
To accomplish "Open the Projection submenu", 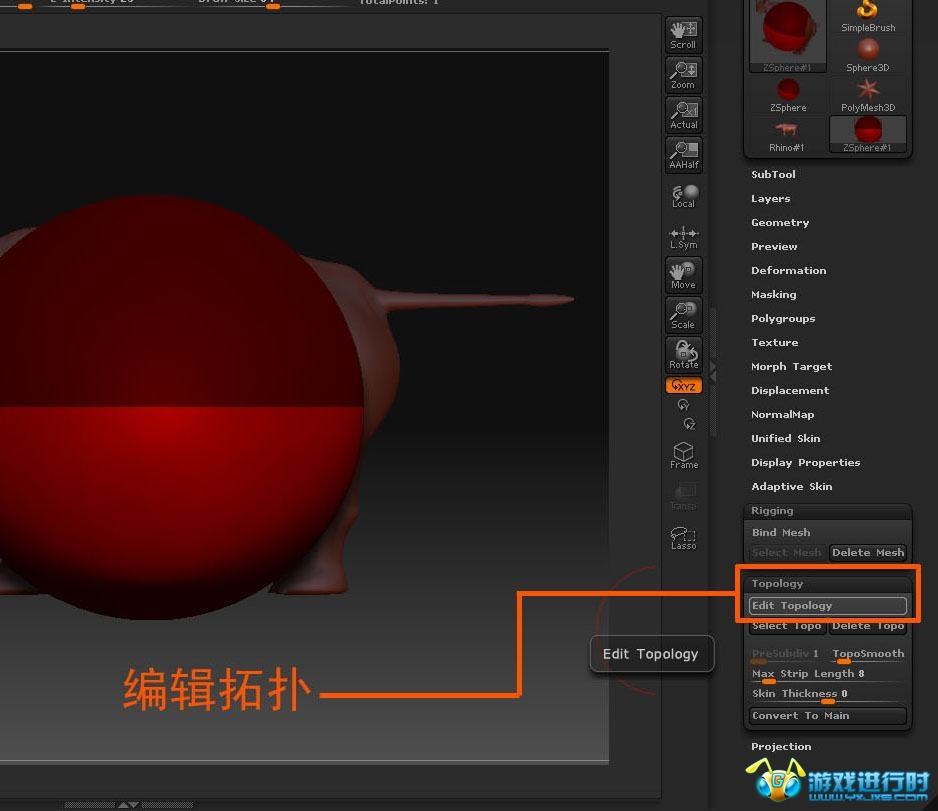I will tap(781, 746).
